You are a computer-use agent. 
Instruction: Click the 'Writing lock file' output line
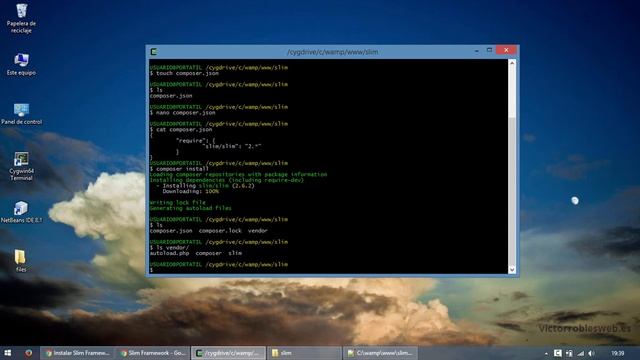178,202
